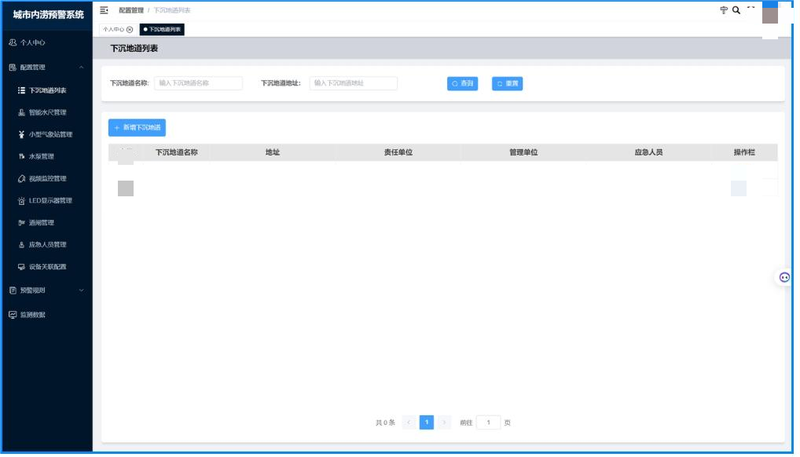Expand the 预警规则 menu chevron
This screenshot has height=457, width=800.
(81, 290)
